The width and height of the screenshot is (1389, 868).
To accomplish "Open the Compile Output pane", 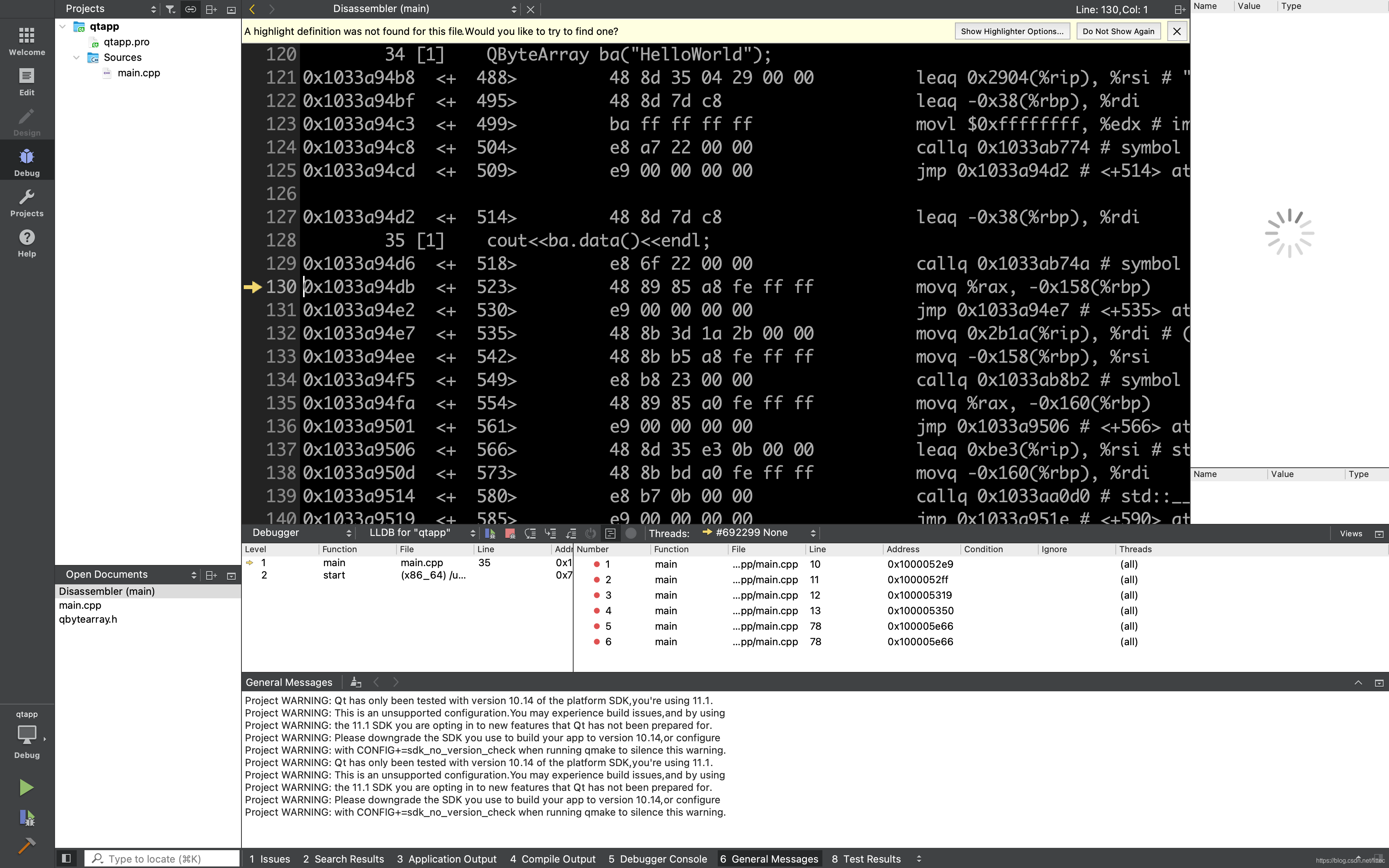I will pos(553,859).
